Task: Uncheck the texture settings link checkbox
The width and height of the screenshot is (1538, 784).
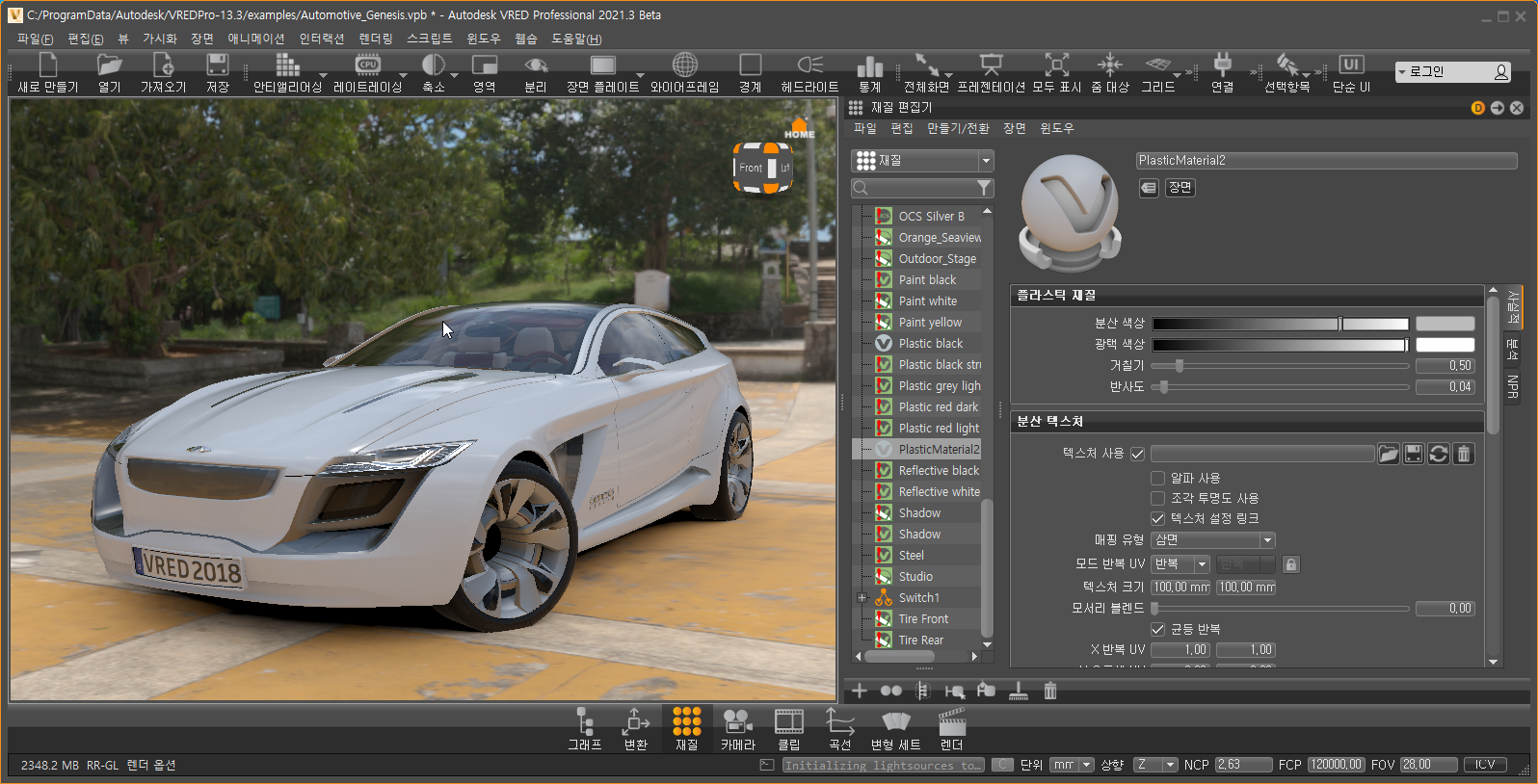Action: 1158,518
